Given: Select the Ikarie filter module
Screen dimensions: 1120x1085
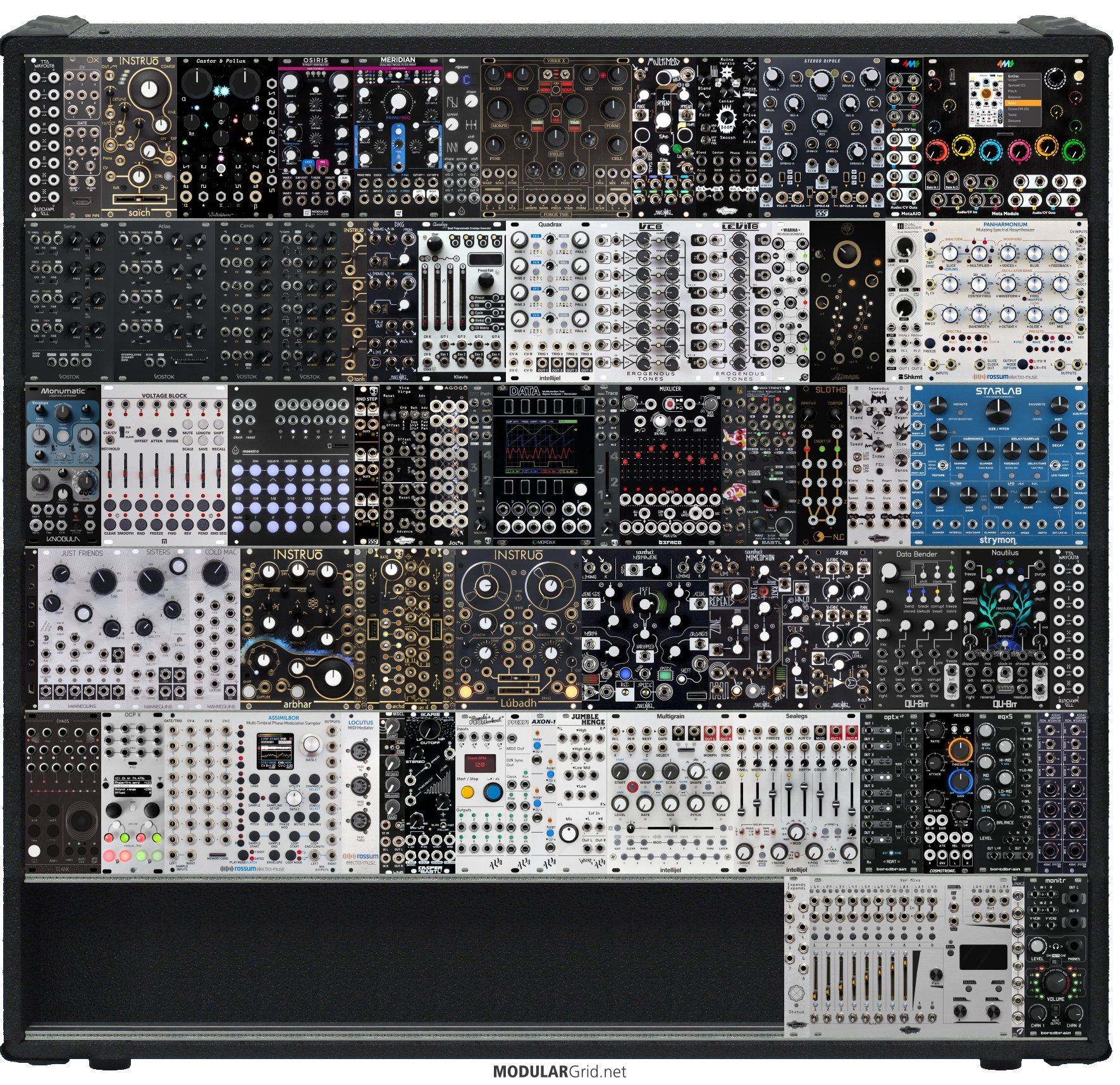Looking at the screenshot, I should pyautogui.click(x=430, y=793).
